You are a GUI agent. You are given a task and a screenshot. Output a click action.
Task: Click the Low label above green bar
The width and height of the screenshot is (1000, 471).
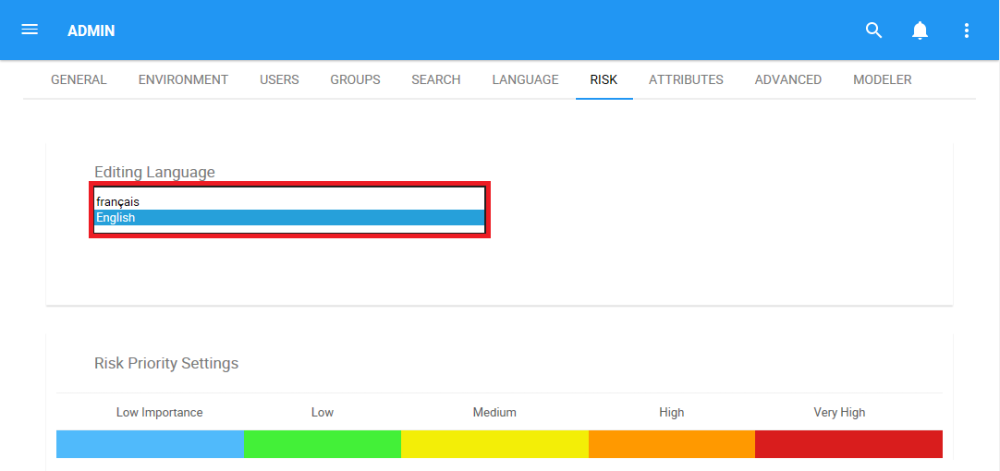(322, 412)
